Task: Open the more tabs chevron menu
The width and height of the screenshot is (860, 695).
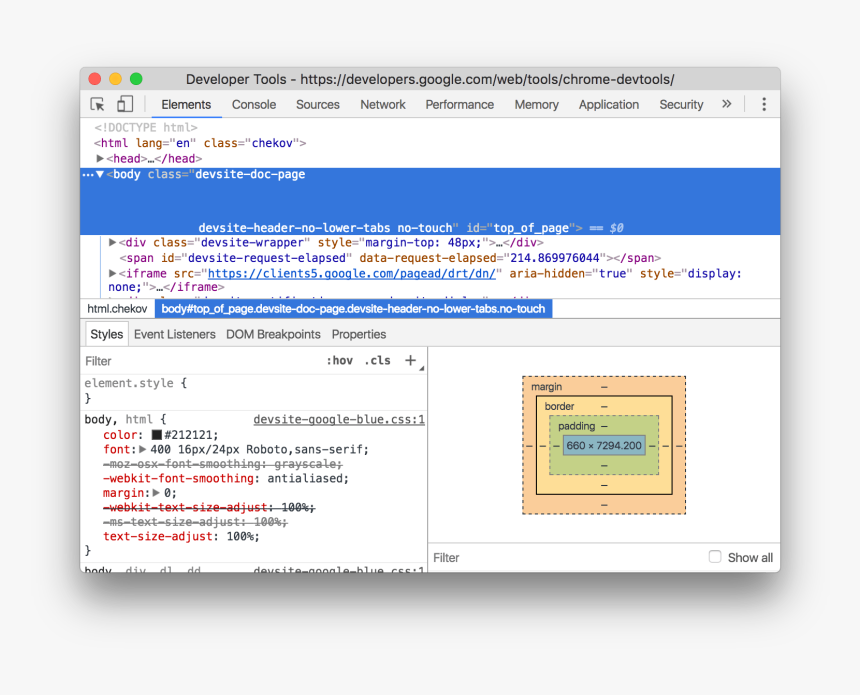Action: [x=727, y=104]
